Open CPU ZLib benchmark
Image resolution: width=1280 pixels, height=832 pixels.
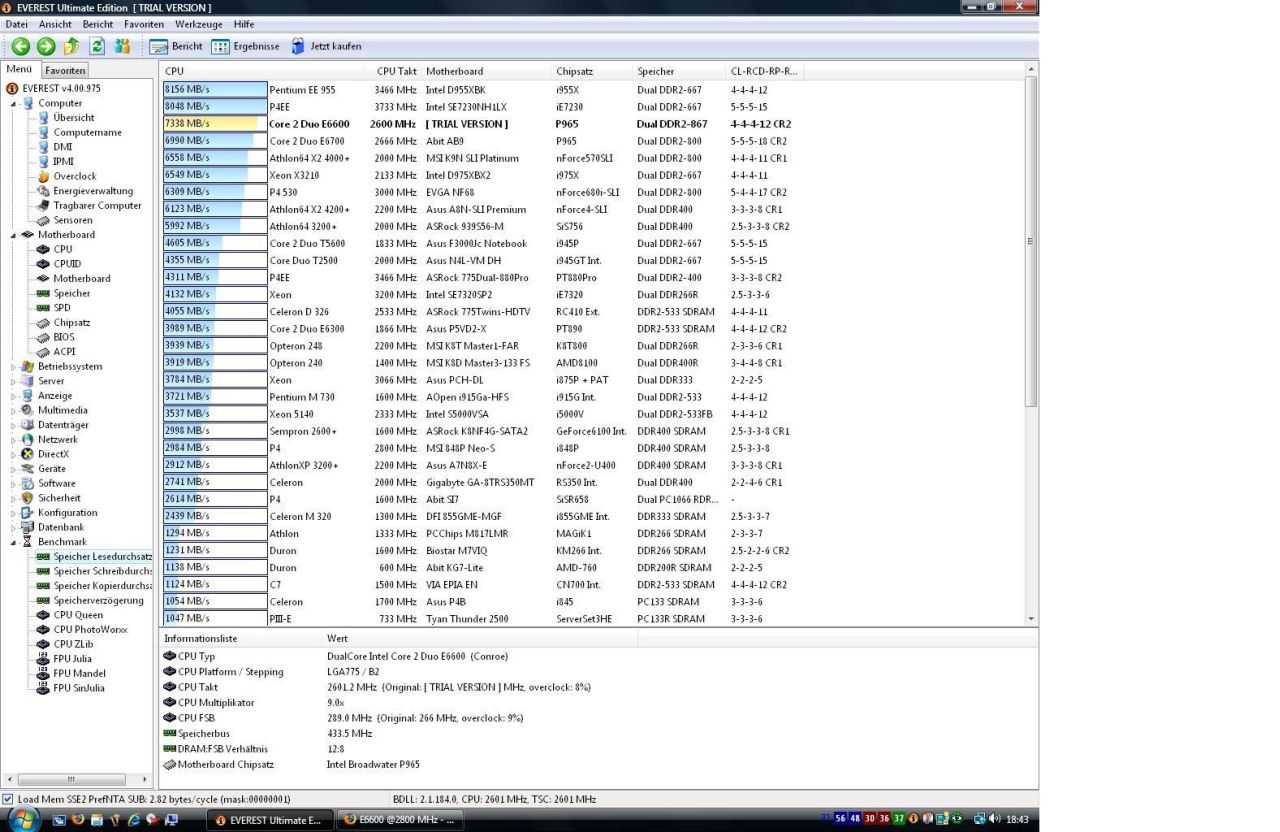(72, 644)
